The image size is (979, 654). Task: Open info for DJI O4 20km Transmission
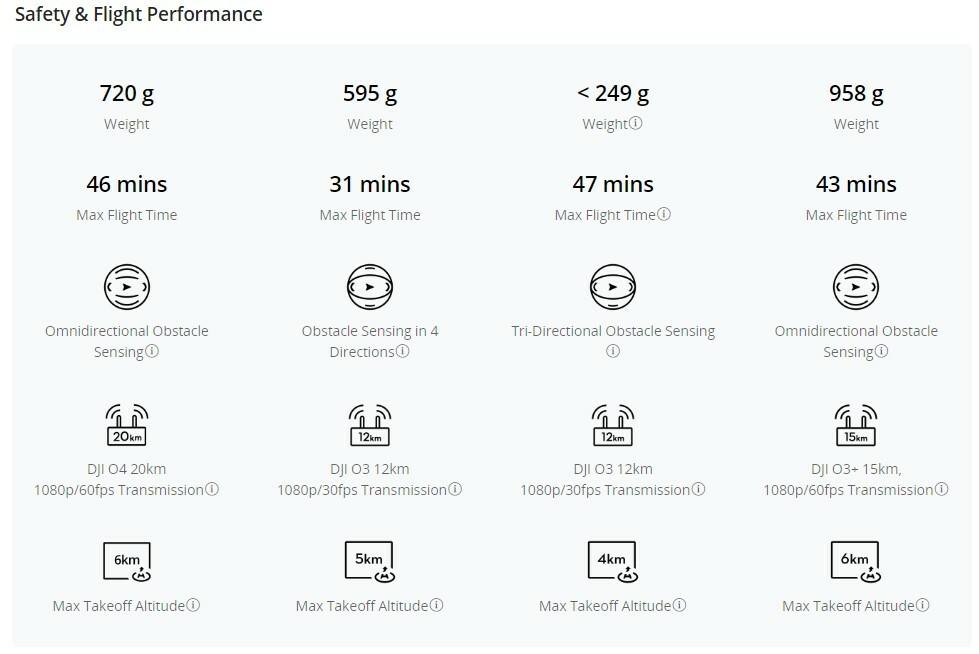(x=212, y=489)
